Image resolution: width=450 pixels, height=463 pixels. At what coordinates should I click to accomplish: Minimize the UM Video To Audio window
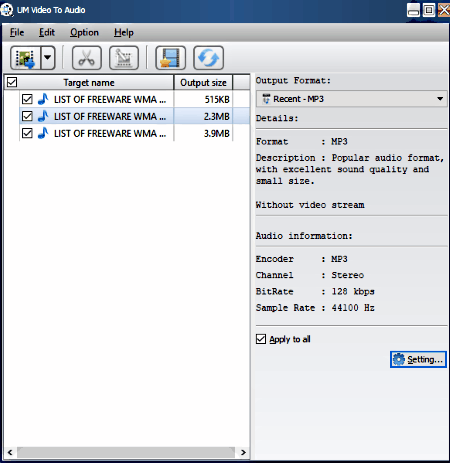click(x=413, y=10)
